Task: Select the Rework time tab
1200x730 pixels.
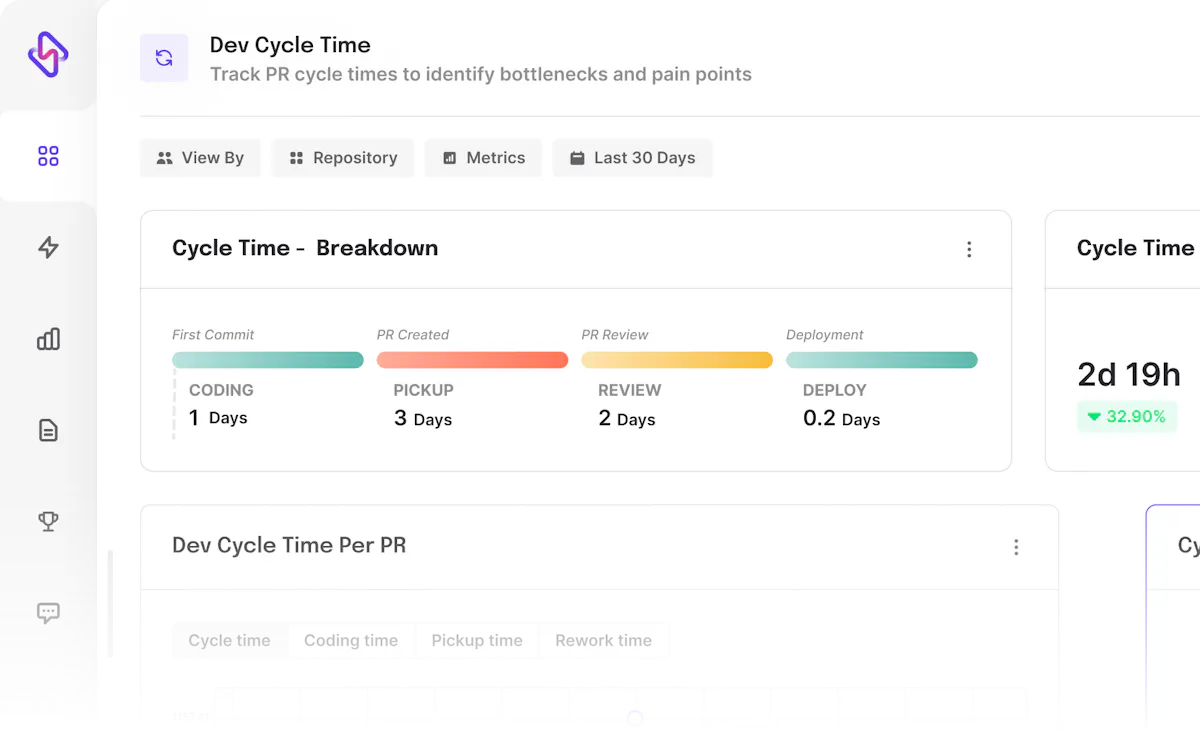Action: (x=603, y=640)
